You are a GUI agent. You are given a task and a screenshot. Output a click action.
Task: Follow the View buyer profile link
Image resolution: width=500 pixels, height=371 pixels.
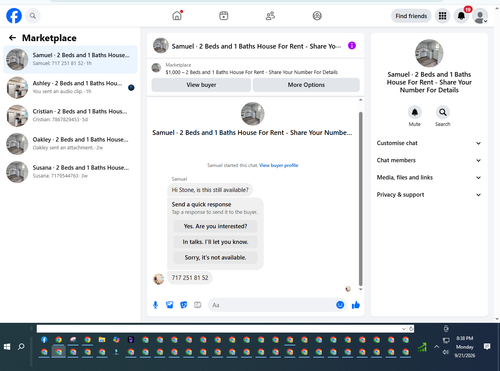pyautogui.click(x=279, y=165)
